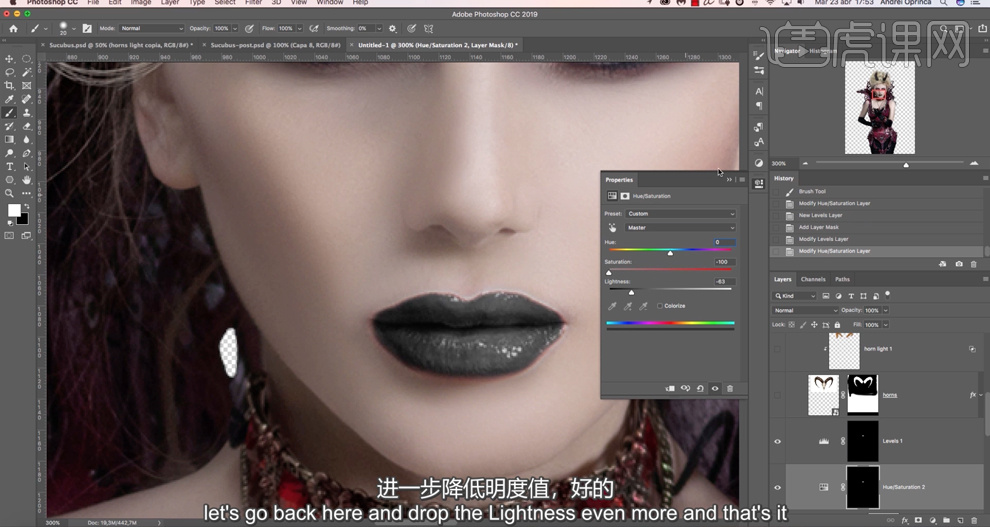Create new group folder icon in Layers

[946, 520]
